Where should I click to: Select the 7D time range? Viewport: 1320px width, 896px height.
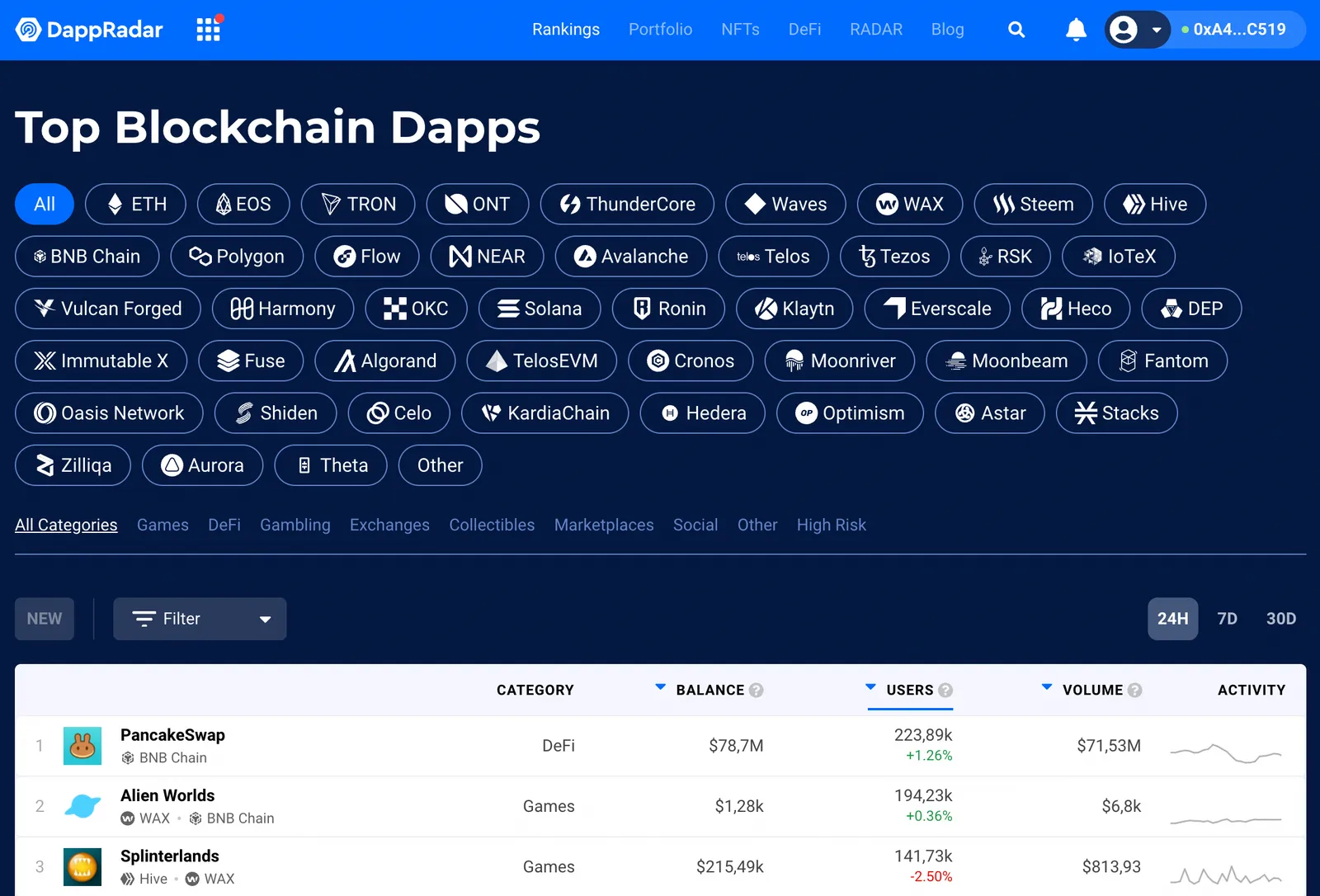pyautogui.click(x=1228, y=619)
